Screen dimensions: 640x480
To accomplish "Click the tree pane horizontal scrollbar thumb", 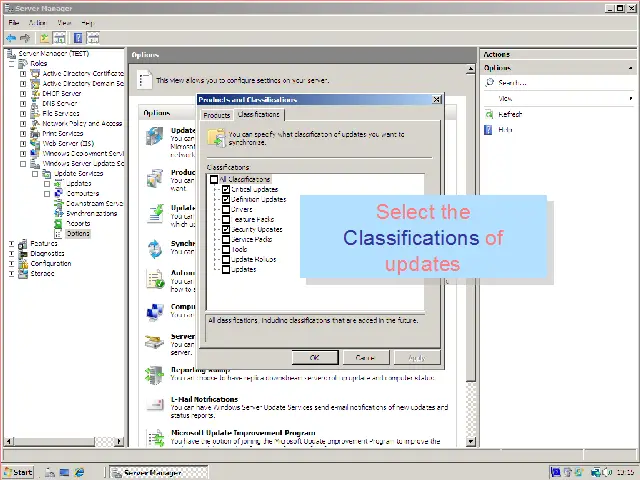I will [53, 441].
